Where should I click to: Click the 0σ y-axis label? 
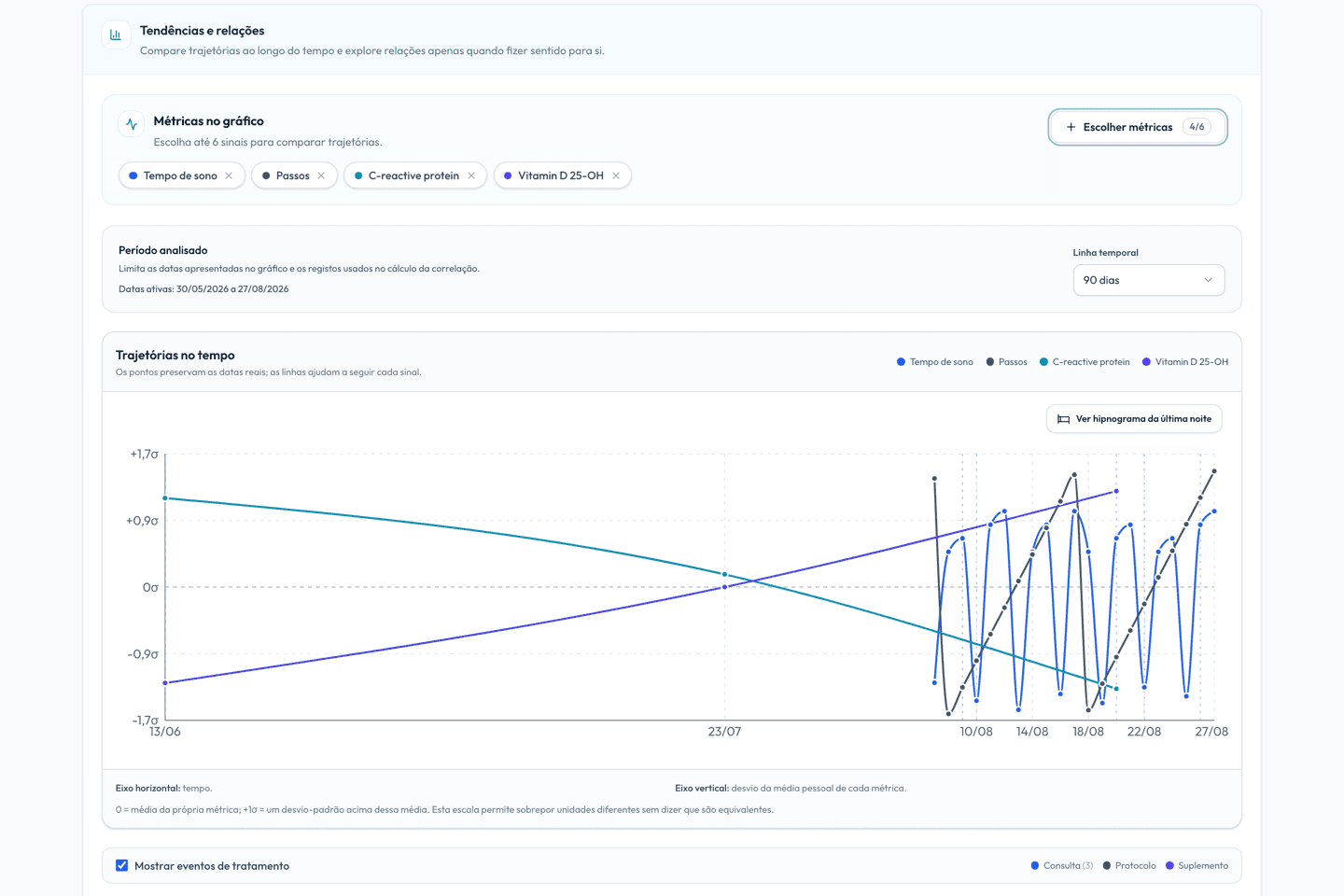150,587
